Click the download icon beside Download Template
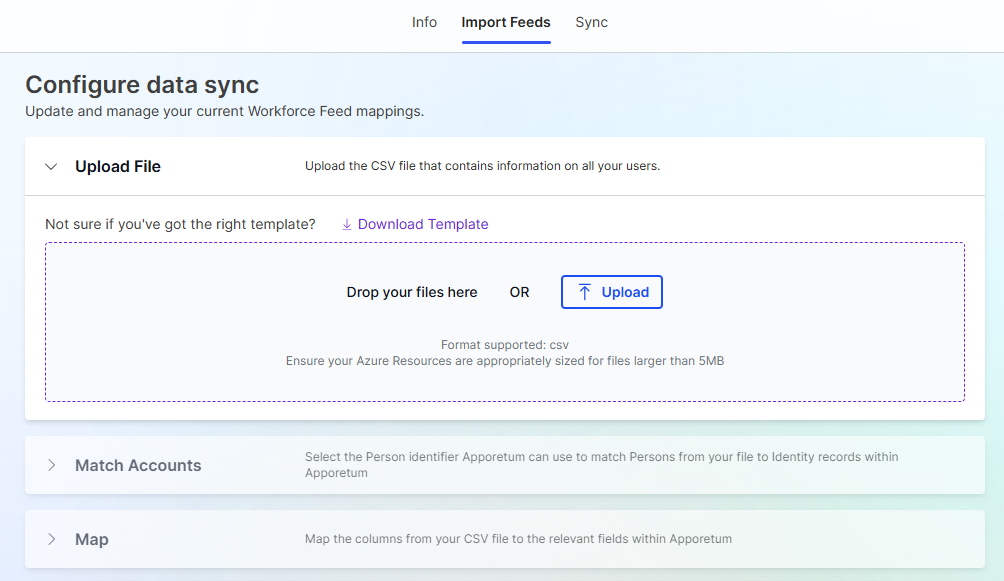The height and width of the screenshot is (581, 1004). pyautogui.click(x=347, y=224)
